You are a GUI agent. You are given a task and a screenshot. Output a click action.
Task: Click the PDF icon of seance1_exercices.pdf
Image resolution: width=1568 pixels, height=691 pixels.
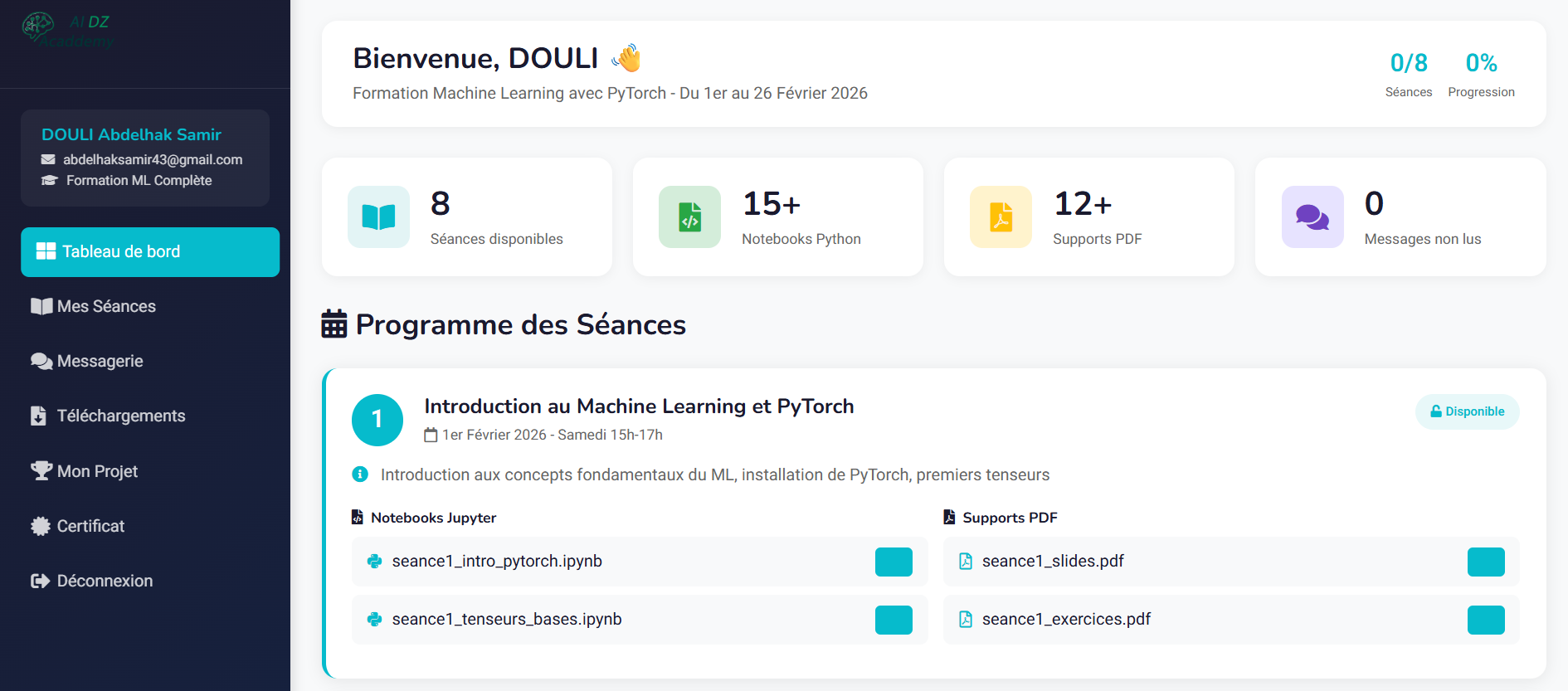coord(966,619)
